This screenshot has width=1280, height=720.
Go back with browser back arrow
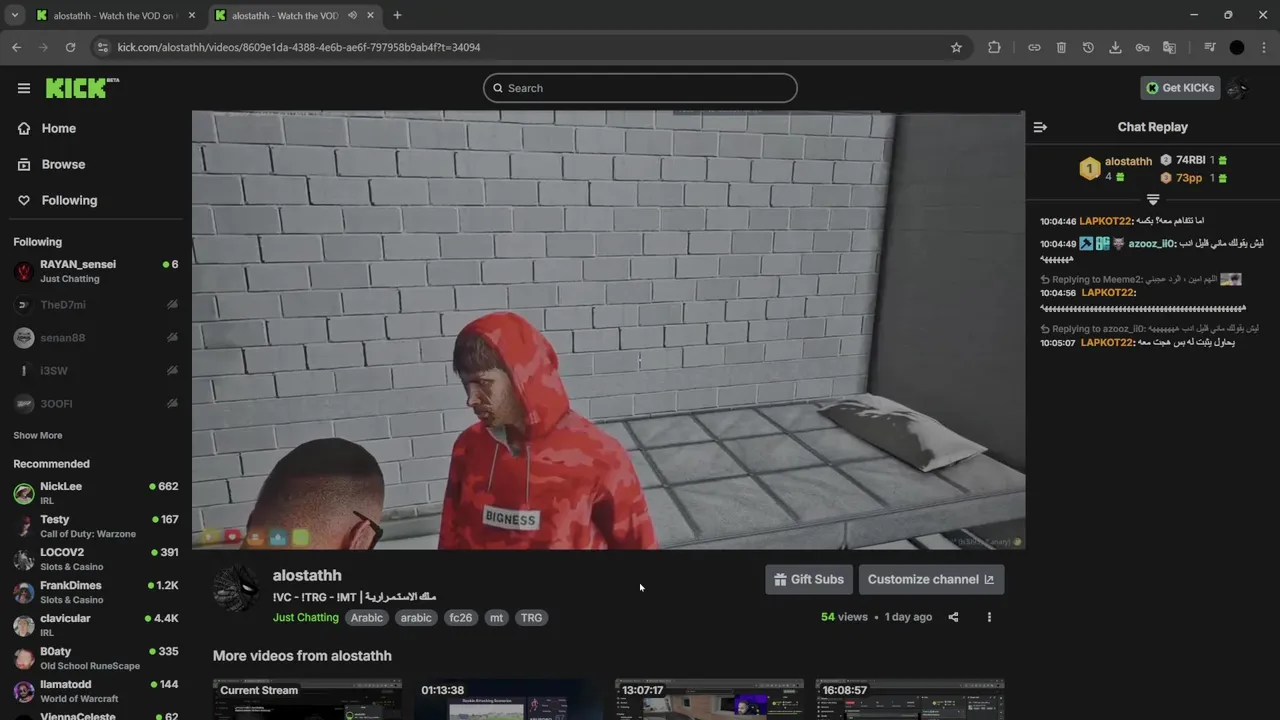16,47
